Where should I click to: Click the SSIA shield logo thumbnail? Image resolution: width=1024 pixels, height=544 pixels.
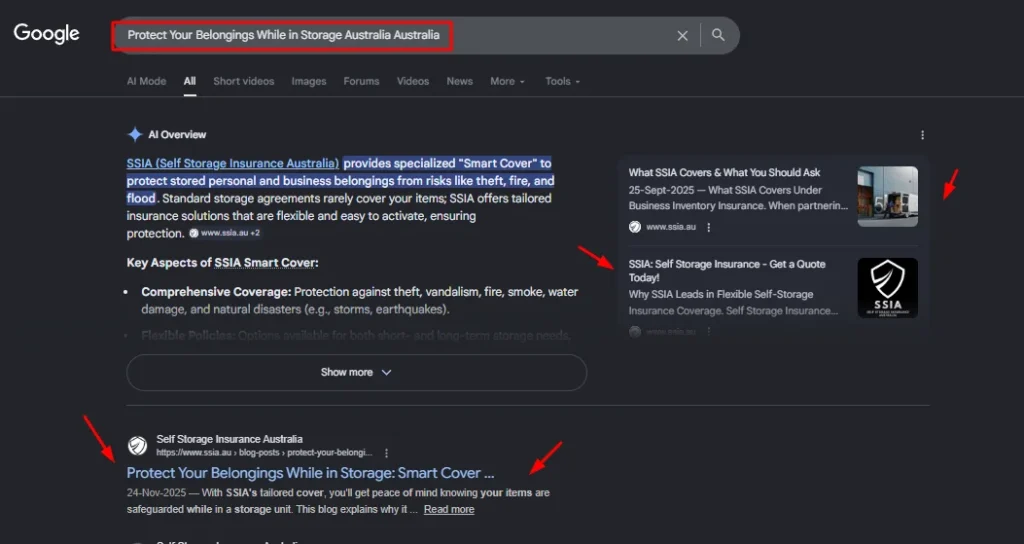point(888,288)
